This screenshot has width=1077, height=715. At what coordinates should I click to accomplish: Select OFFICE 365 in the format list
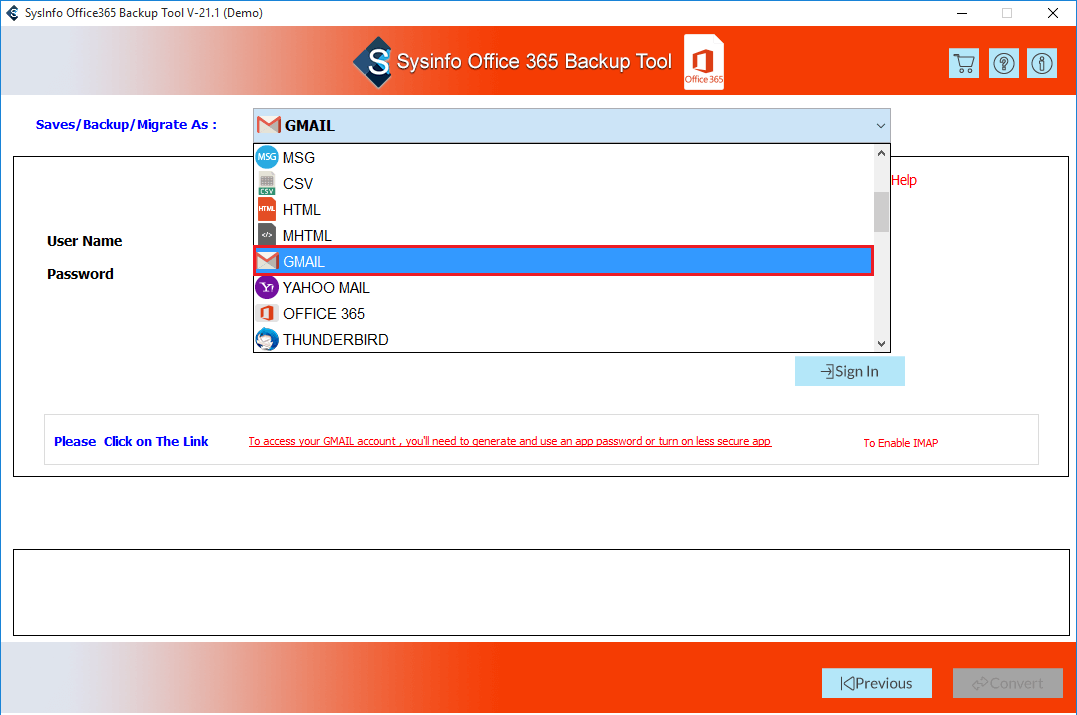pyautogui.click(x=564, y=314)
